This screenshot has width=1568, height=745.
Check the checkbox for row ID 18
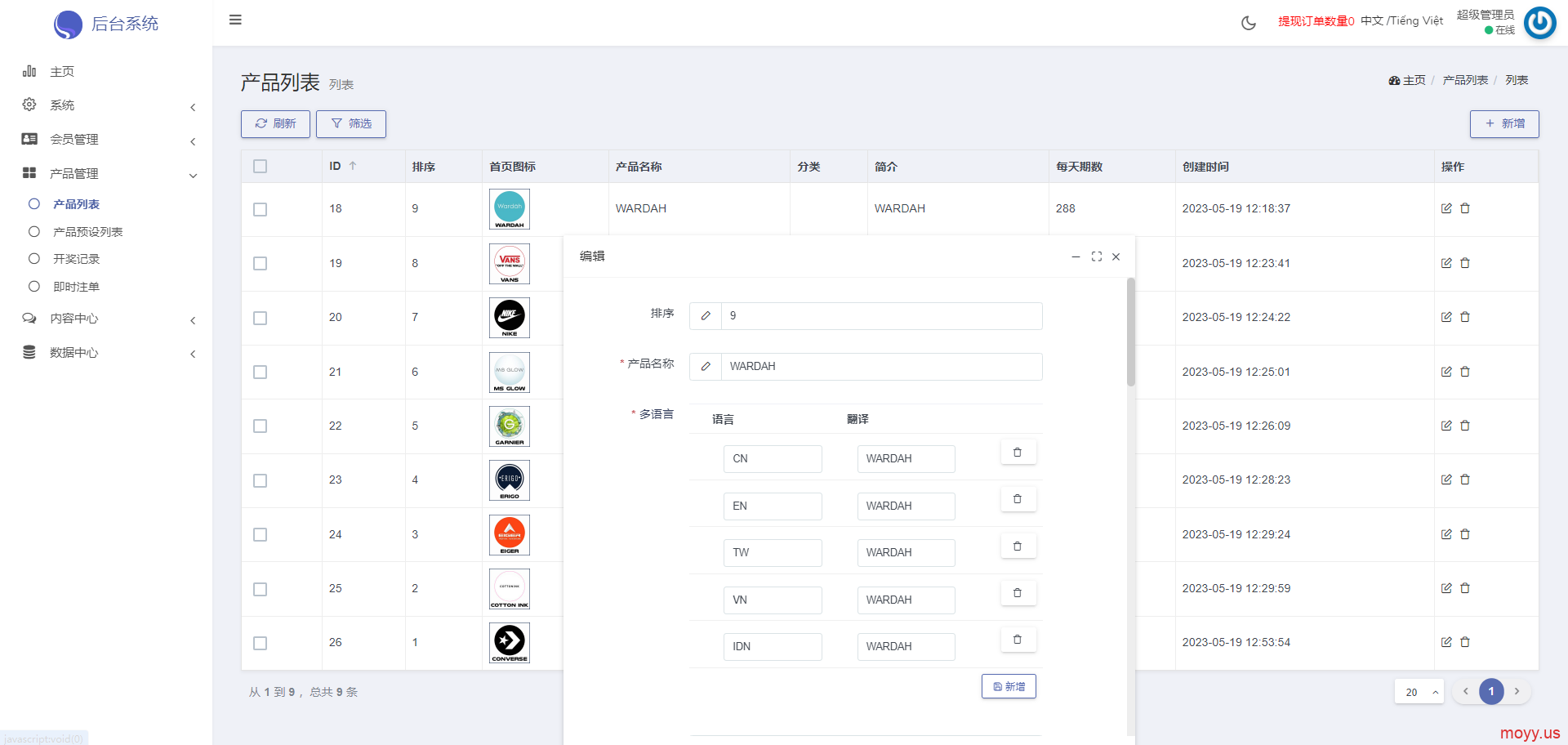[x=261, y=210]
